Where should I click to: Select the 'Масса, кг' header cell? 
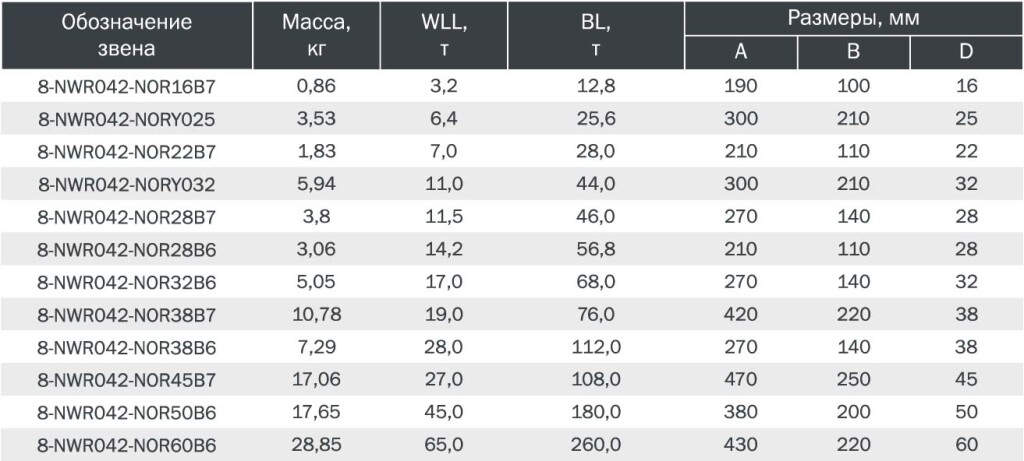[x=316, y=35]
